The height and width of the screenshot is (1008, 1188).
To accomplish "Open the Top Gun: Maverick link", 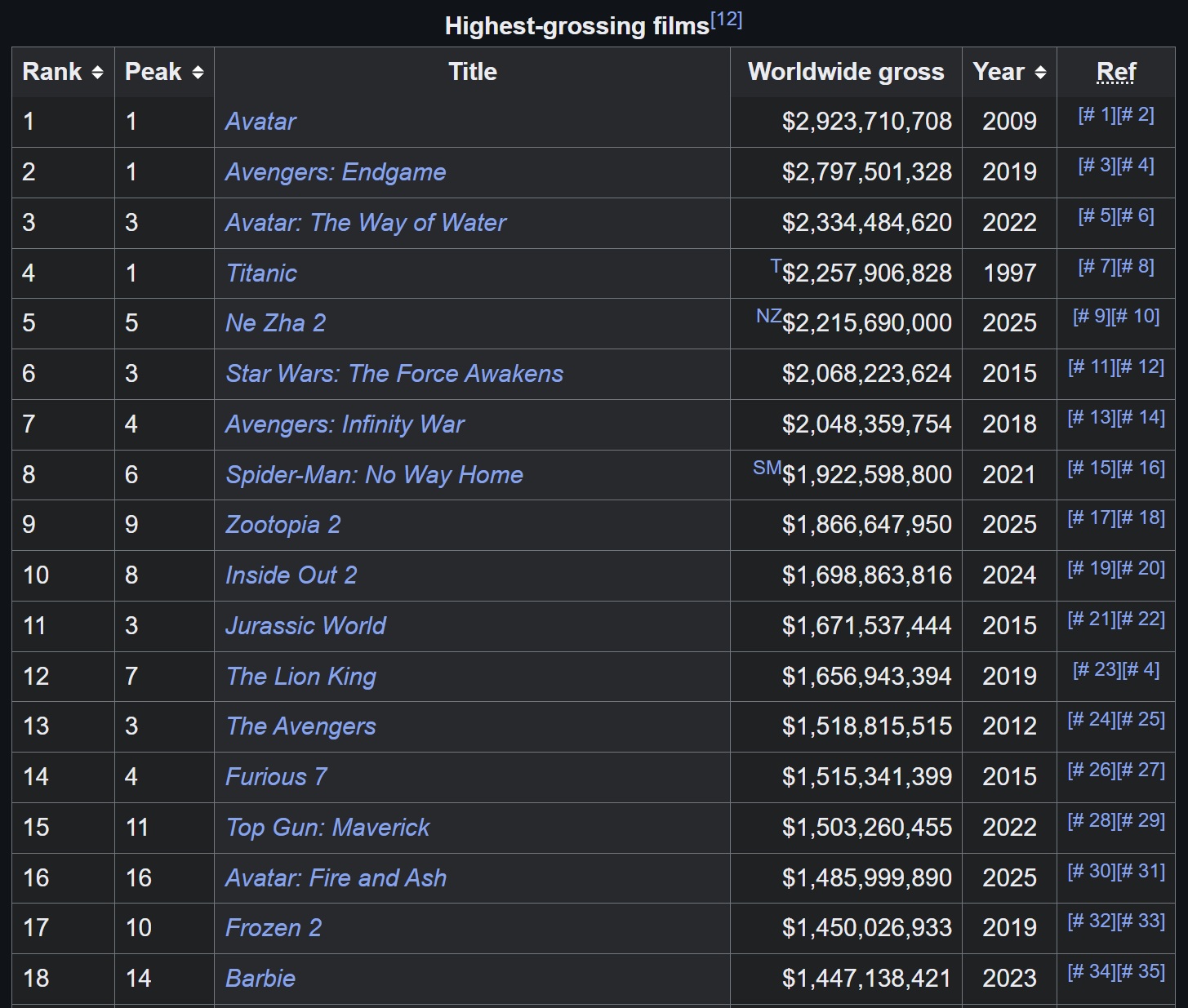I will pyautogui.click(x=327, y=828).
